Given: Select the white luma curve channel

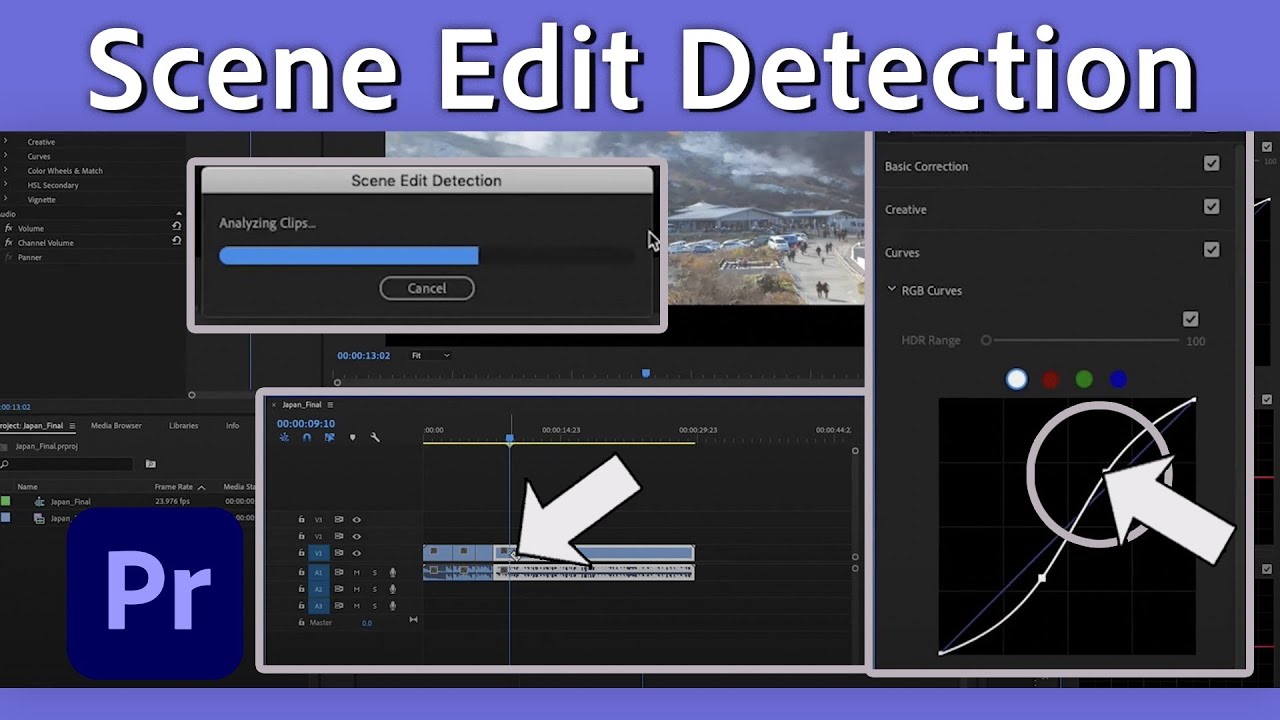Looking at the screenshot, I should 1016,379.
